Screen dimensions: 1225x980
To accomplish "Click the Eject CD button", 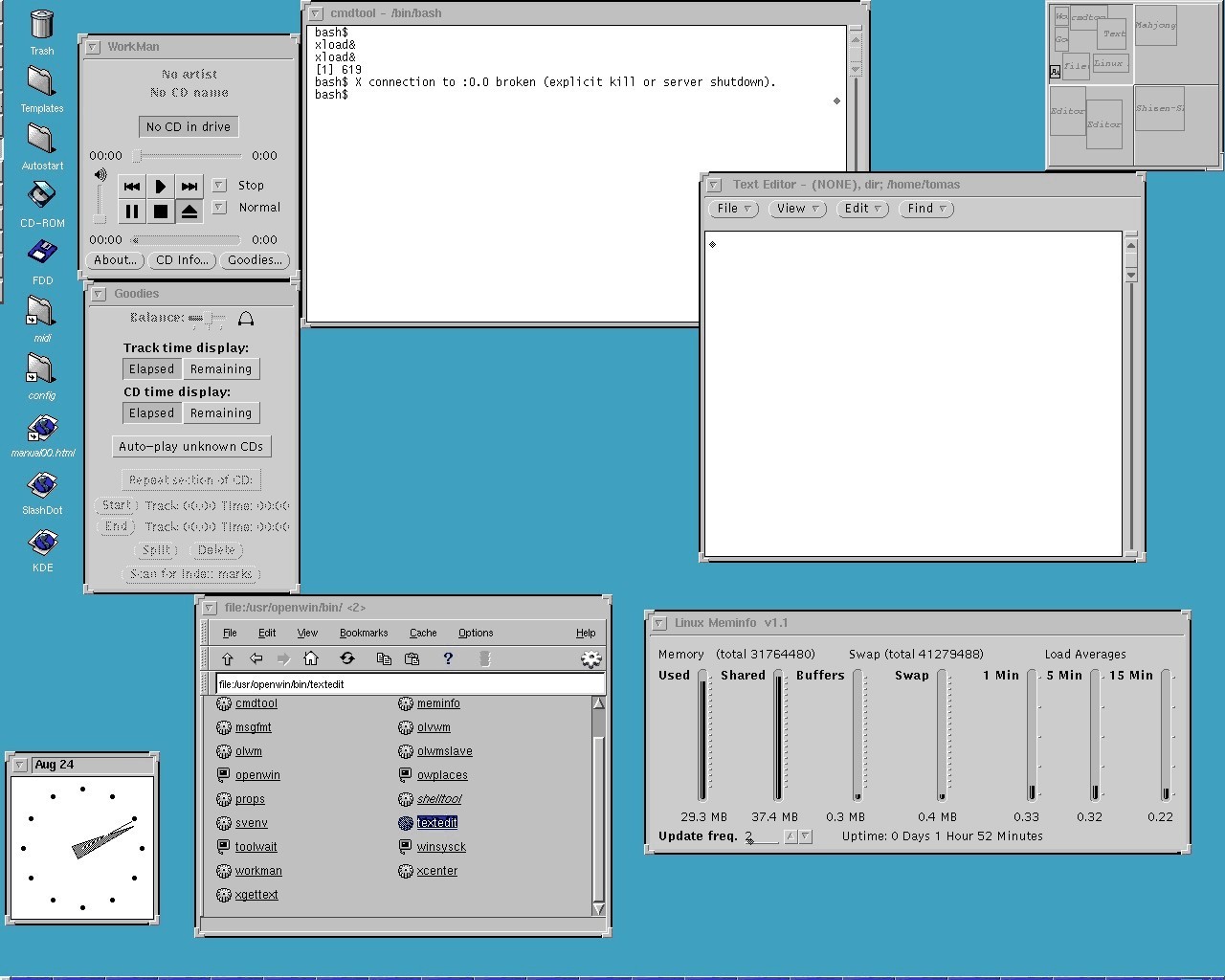I will pos(189,212).
